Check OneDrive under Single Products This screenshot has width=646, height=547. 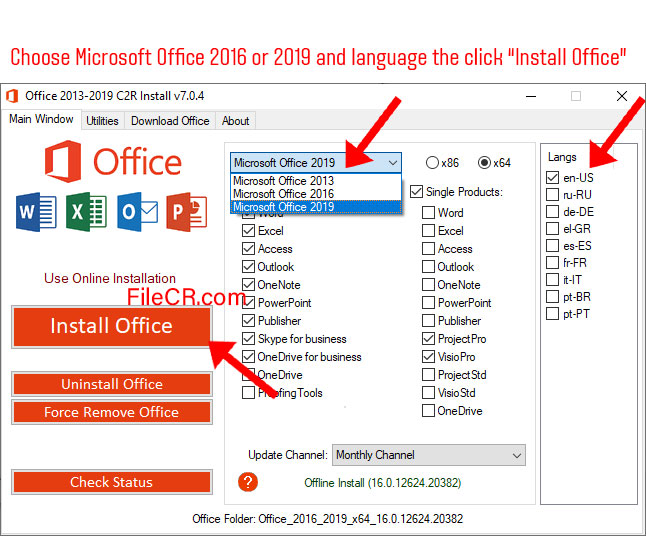(x=428, y=411)
